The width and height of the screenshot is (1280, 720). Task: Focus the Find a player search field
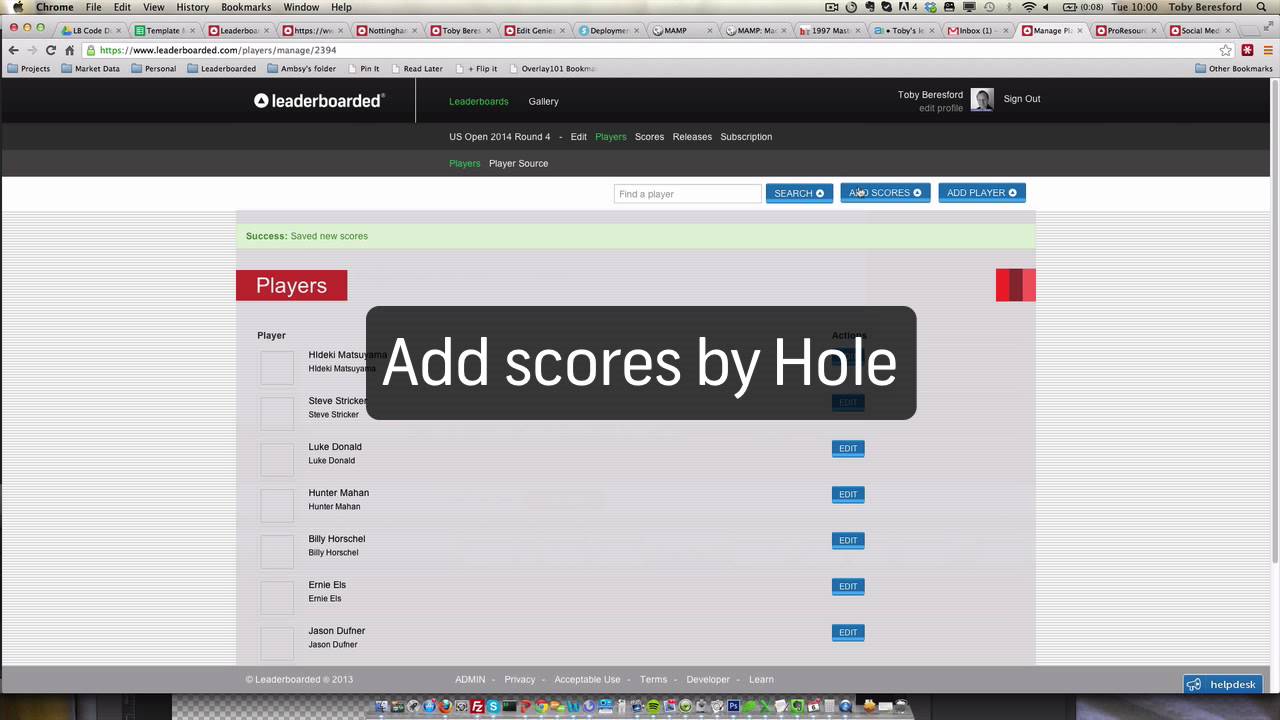688,194
